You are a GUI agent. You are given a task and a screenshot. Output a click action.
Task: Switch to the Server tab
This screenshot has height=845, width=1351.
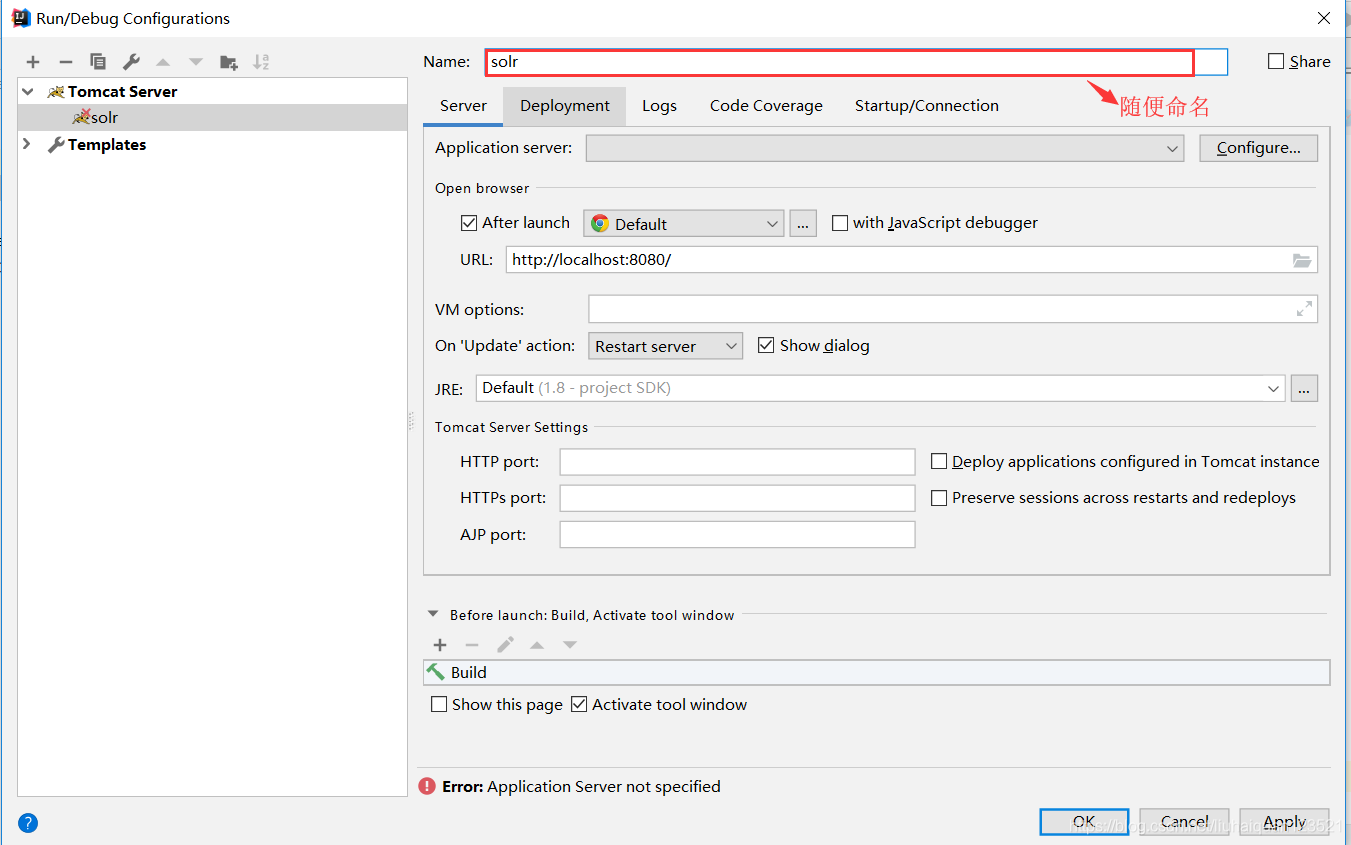click(x=463, y=106)
